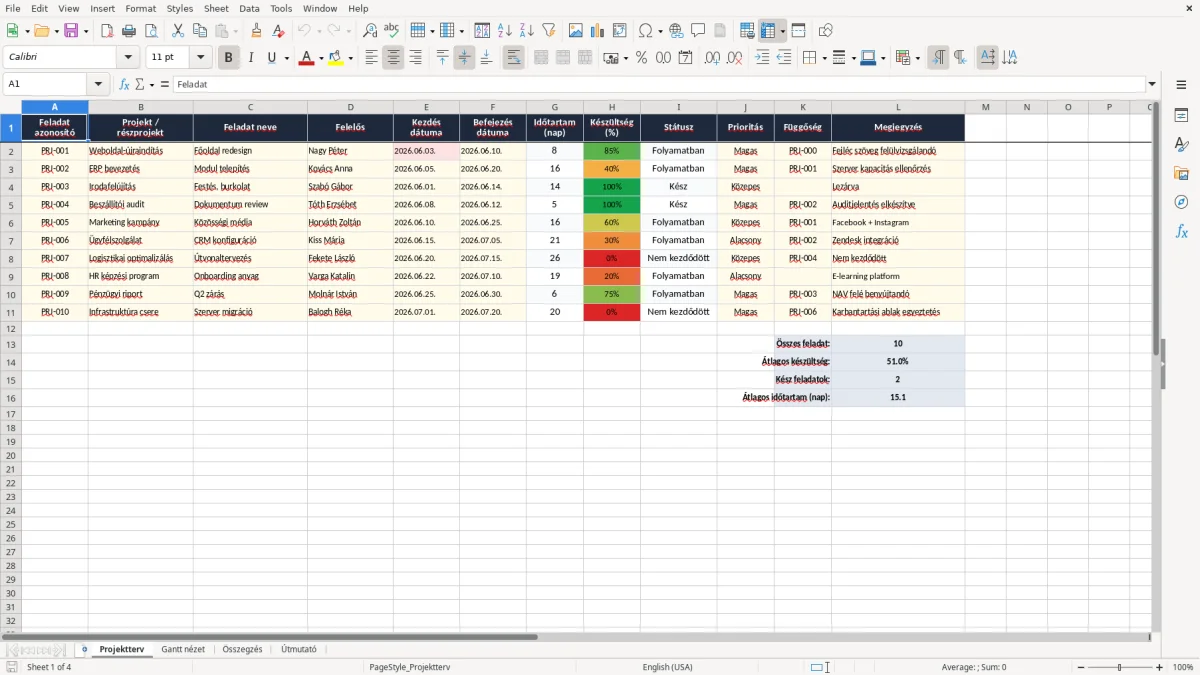Click Increase Indent icon
This screenshot has width=1200, height=675.
(x=762, y=58)
